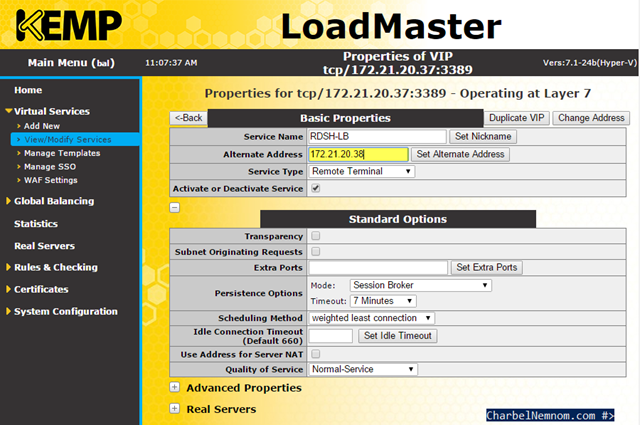This screenshot has width=640, height=425.
Task: Open the Scheduling Method dropdown
Action: 371,318
